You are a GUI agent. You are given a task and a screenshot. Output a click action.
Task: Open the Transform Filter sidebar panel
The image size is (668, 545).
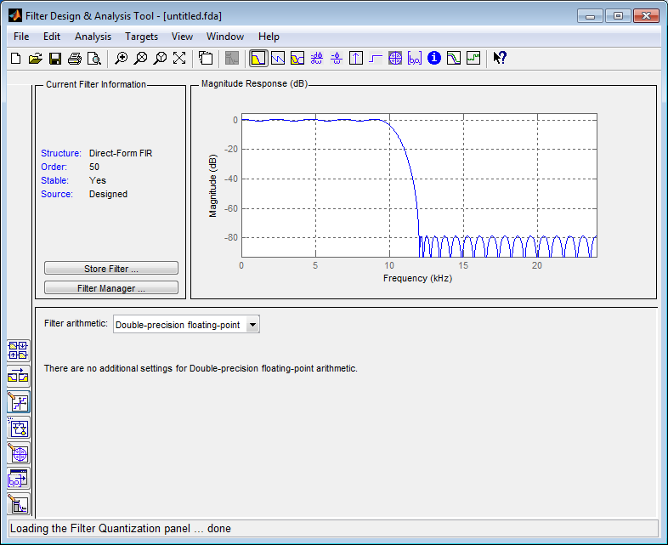coord(18,377)
